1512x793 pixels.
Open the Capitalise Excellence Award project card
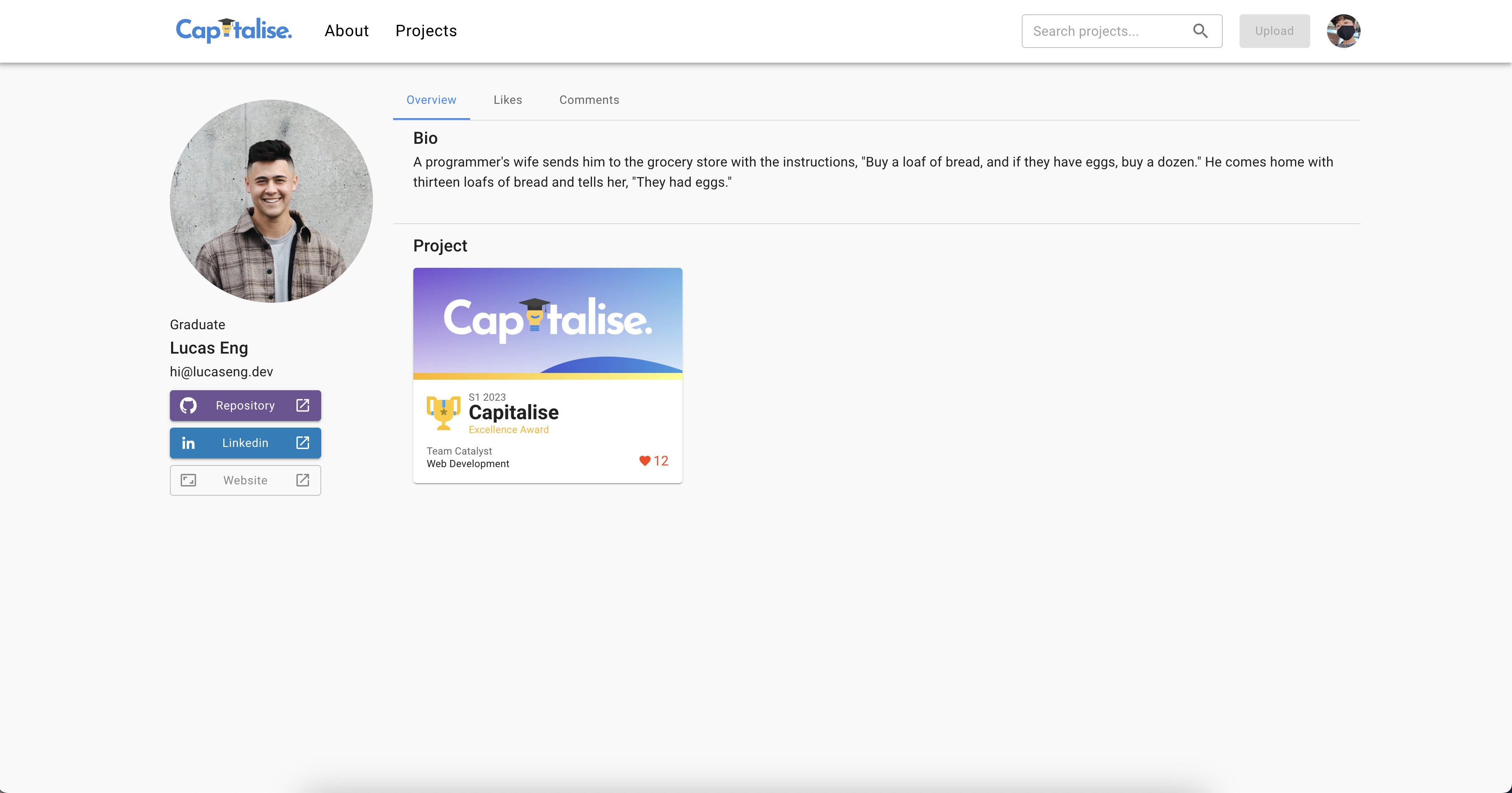(x=547, y=375)
